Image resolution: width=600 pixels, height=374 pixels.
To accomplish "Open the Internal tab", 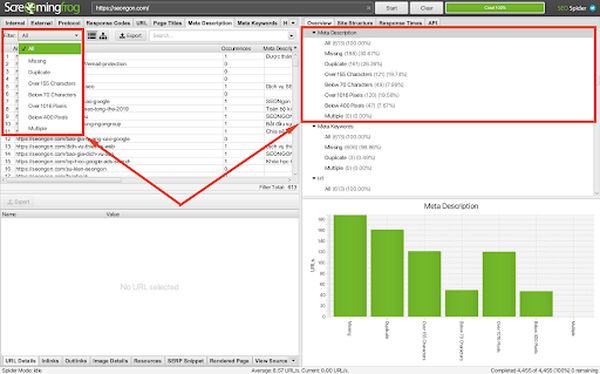I will point(15,23).
